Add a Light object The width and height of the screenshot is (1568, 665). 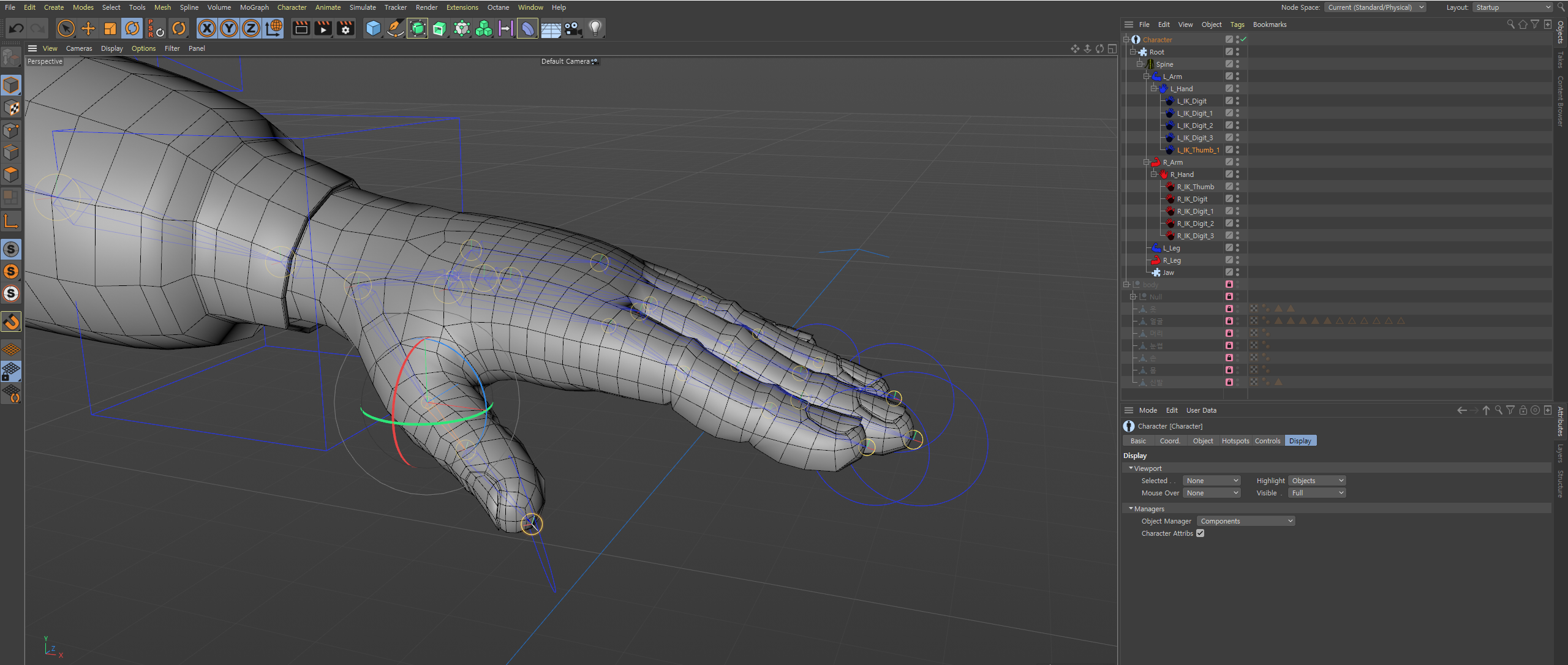(x=595, y=28)
